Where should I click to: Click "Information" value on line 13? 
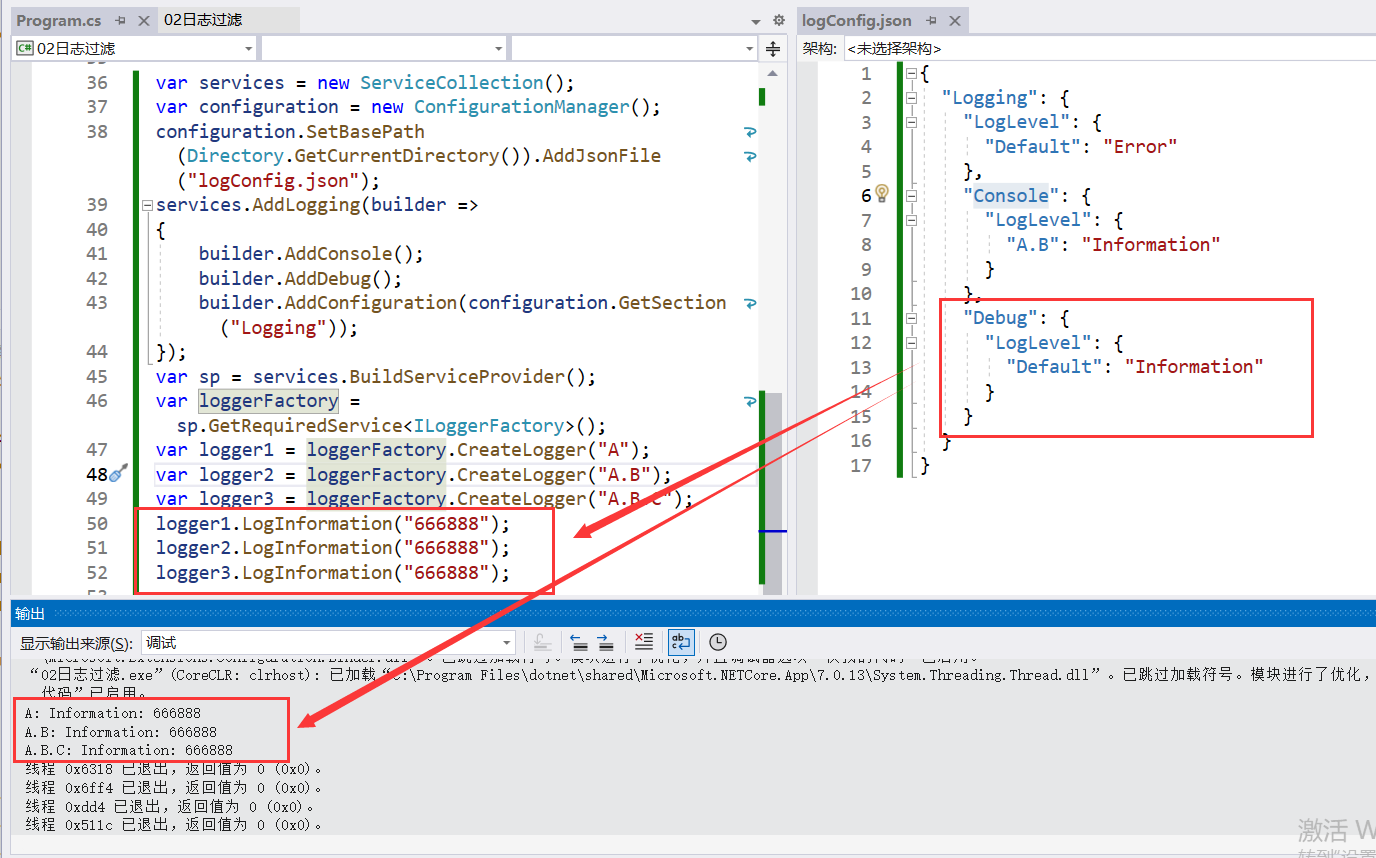(x=1194, y=367)
